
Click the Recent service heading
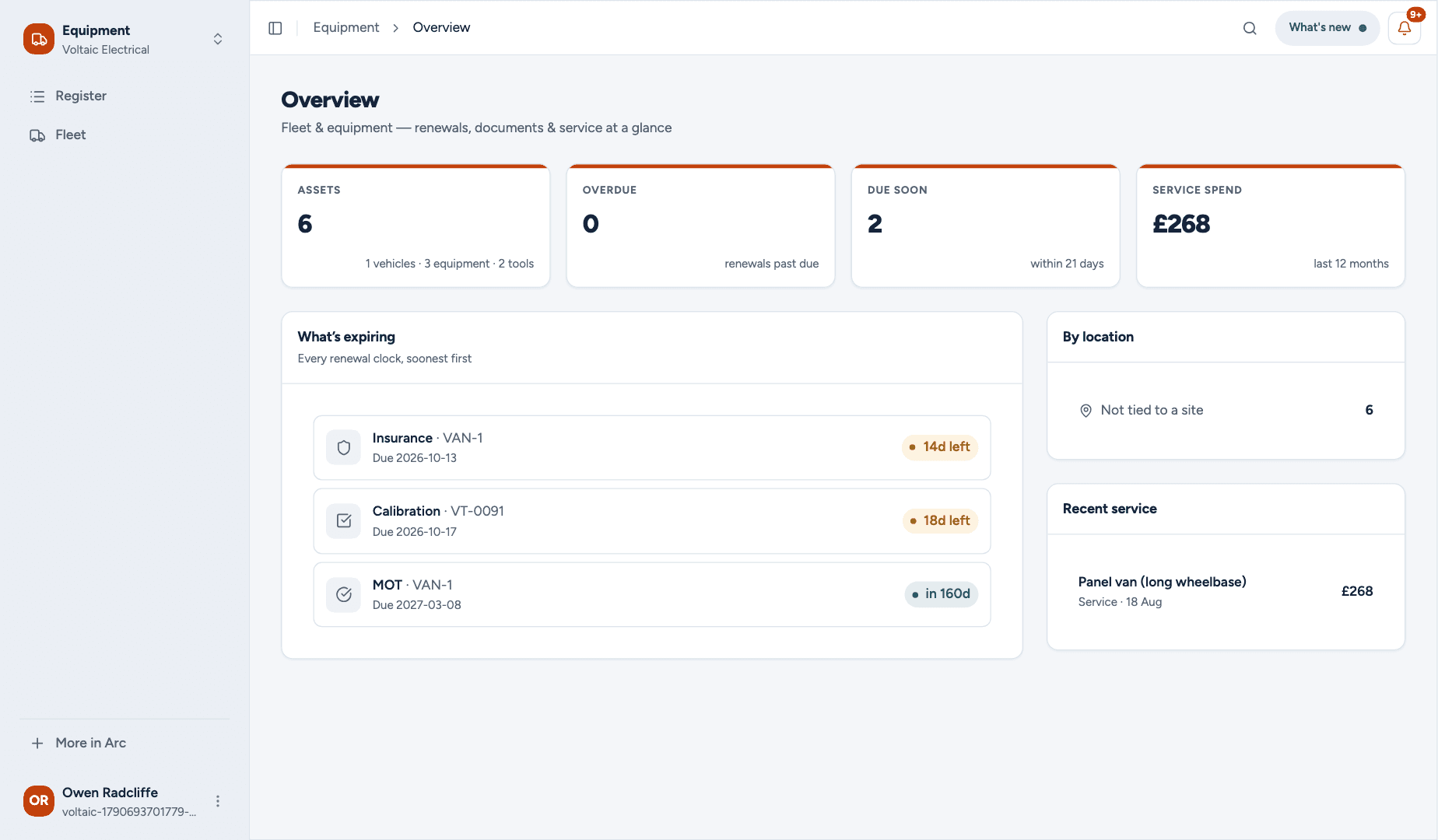coord(1110,509)
